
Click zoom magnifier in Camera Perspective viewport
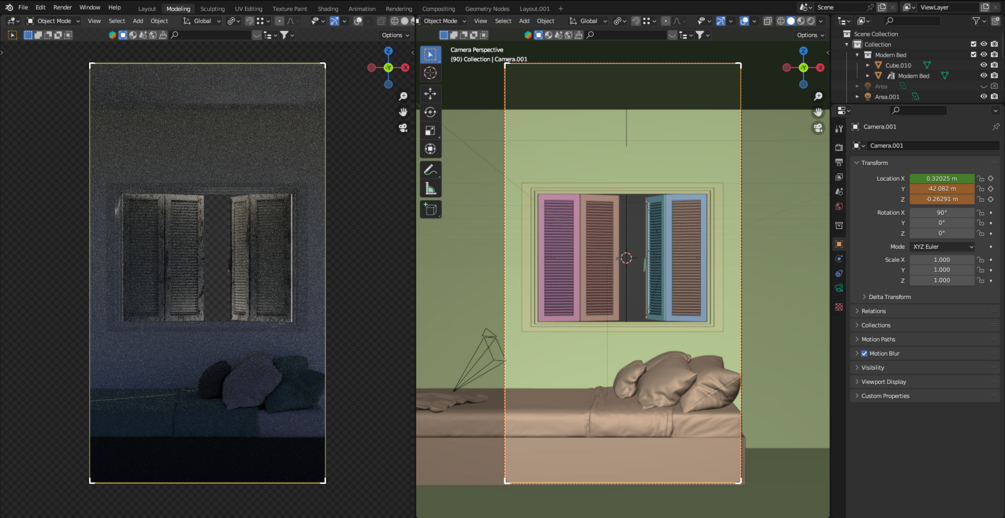pyautogui.click(x=818, y=97)
